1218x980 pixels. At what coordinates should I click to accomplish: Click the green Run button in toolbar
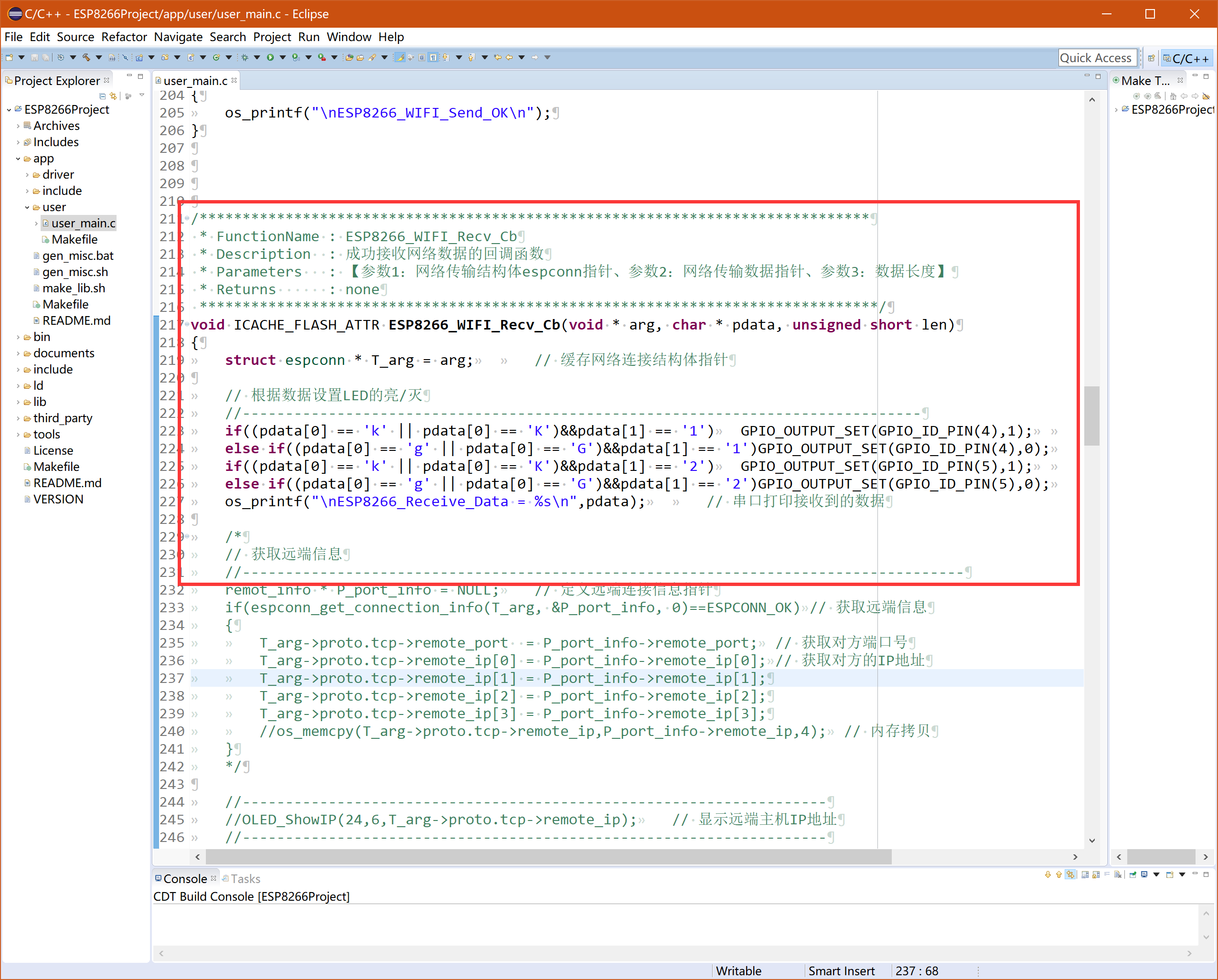pyautogui.click(x=270, y=57)
